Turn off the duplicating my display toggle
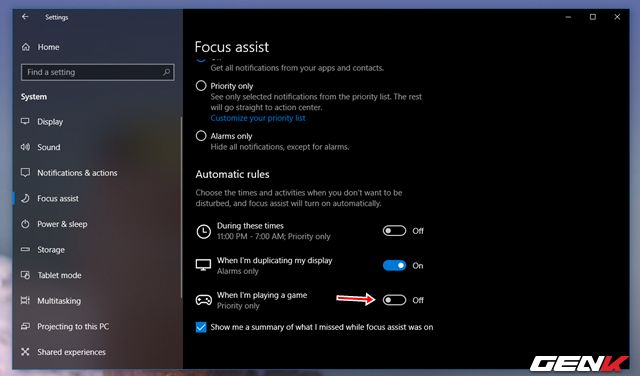This screenshot has height=376, width=640. pyautogui.click(x=394, y=265)
